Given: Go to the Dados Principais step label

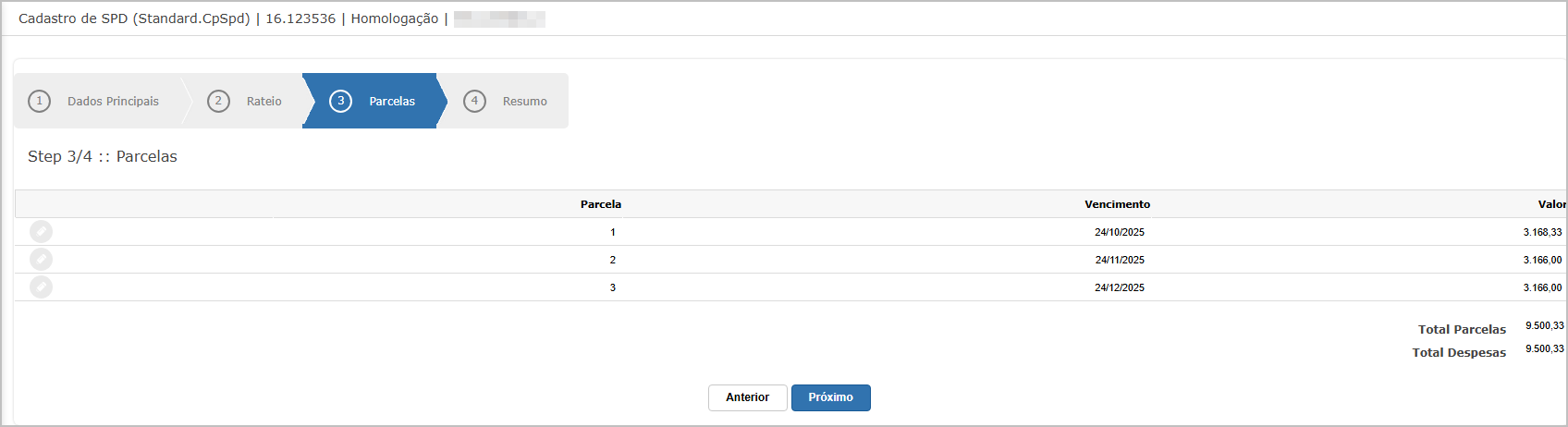Looking at the screenshot, I should point(113,102).
